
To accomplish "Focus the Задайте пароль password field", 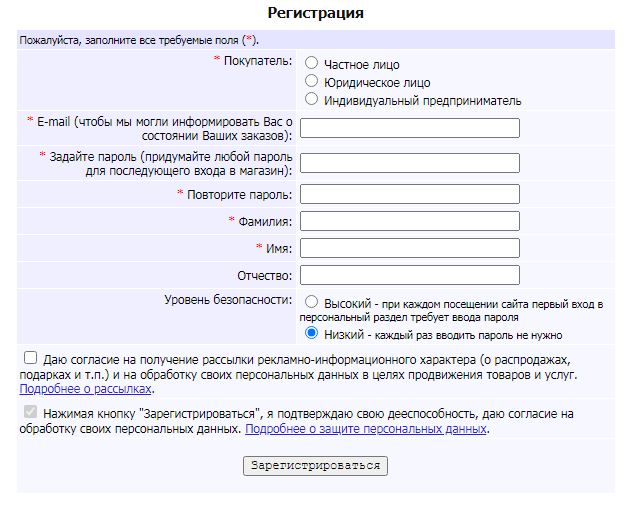I will tap(410, 163).
